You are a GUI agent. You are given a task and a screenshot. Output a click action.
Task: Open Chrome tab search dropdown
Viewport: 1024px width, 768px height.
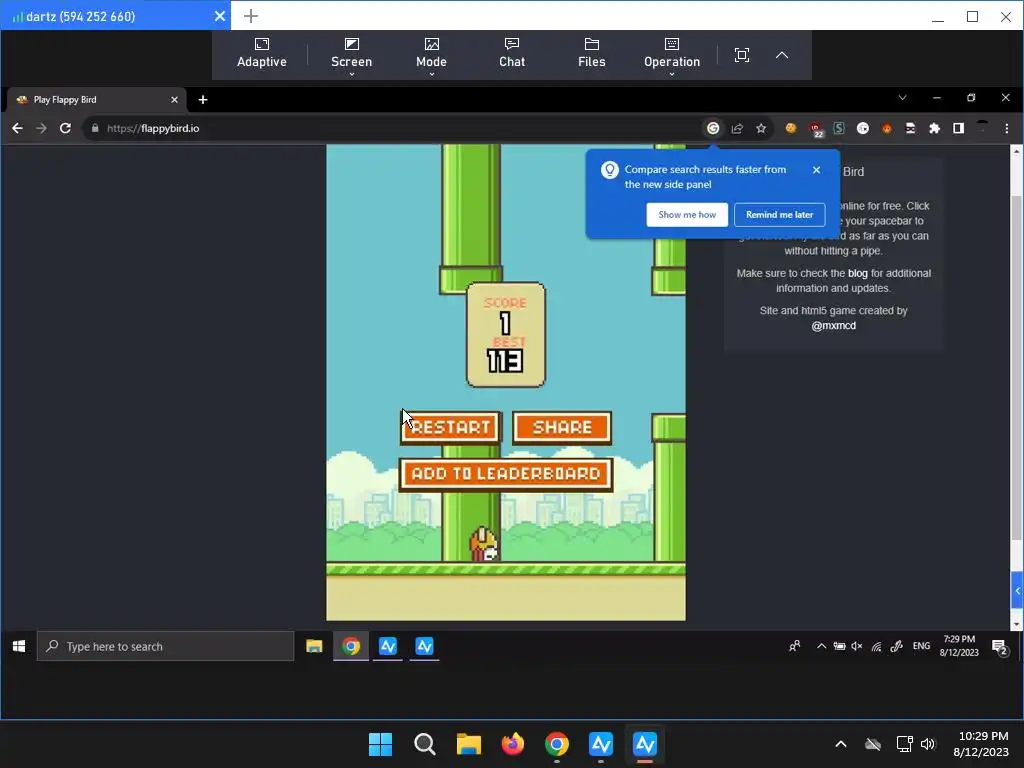(x=902, y=98)
